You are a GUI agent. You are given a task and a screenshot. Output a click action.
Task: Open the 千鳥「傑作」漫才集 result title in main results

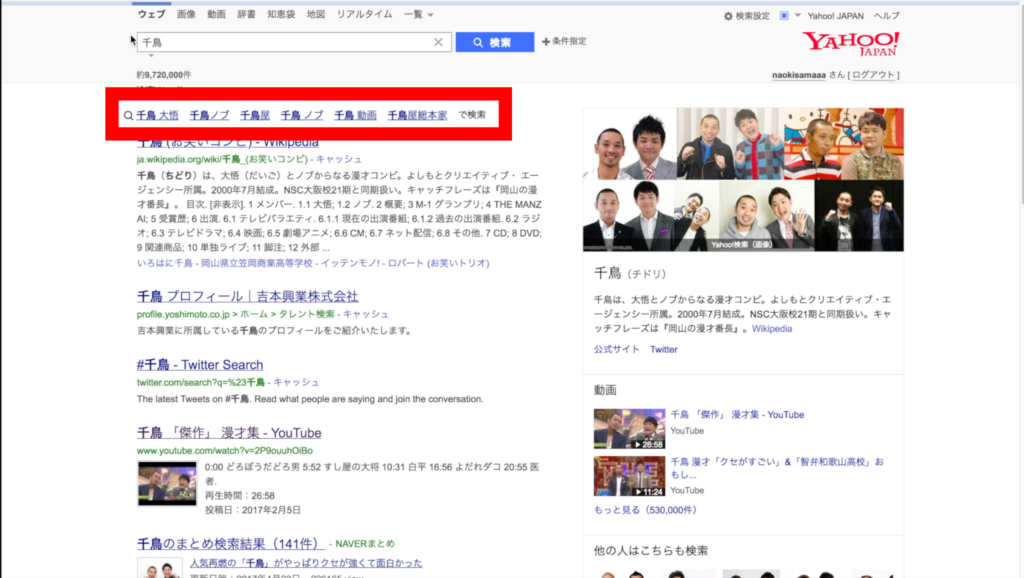(x=229, y=433)
